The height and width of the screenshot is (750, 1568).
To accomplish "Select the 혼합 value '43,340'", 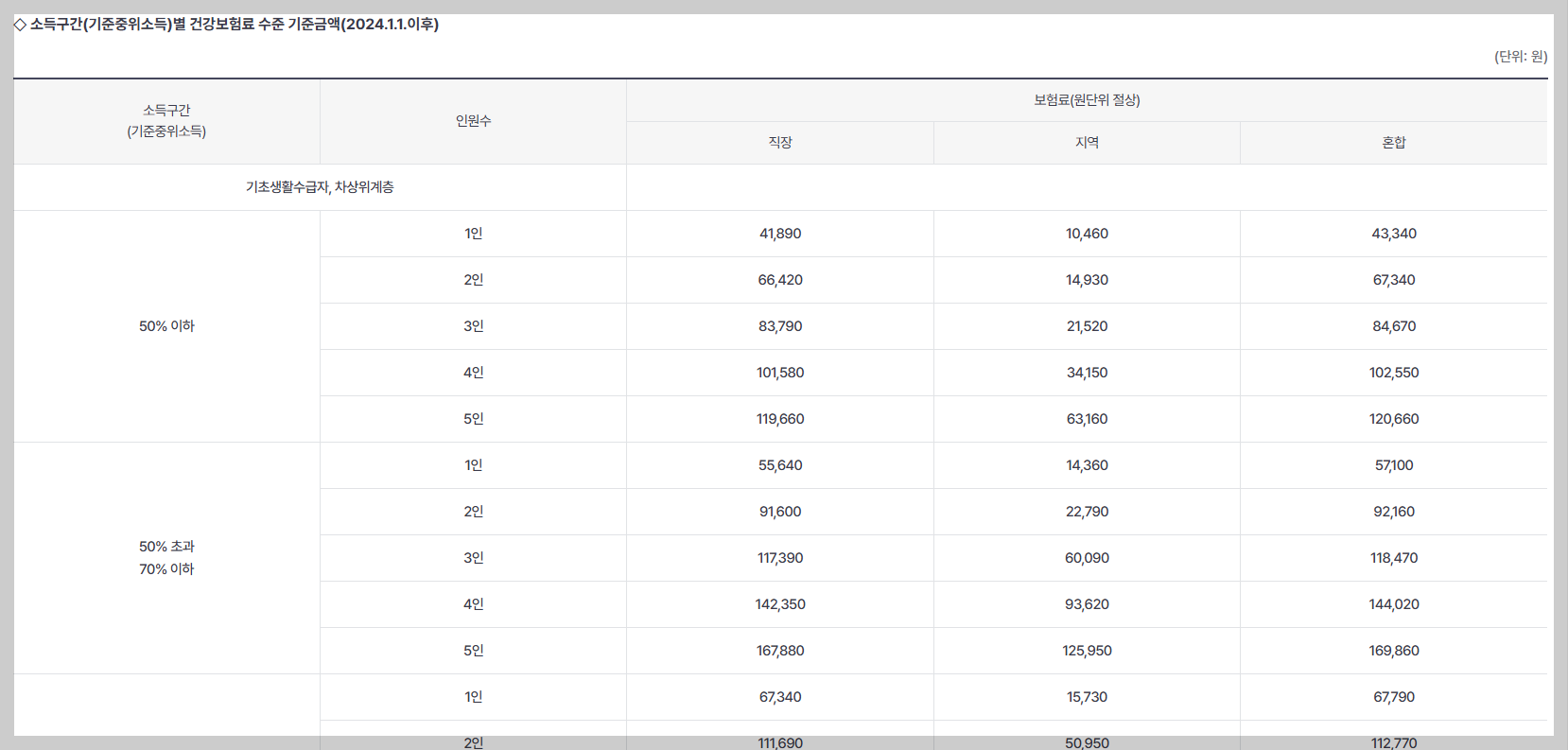I will point(1394,234).
